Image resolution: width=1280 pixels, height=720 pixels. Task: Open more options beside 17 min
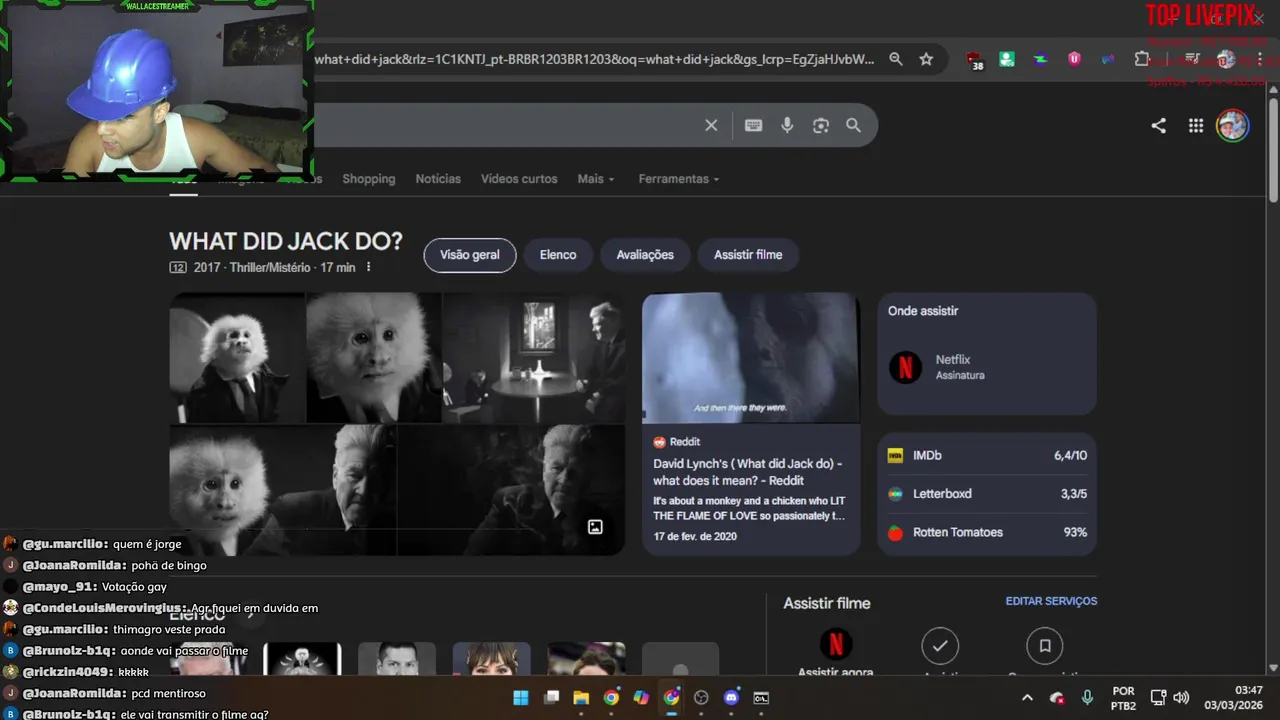368,267
